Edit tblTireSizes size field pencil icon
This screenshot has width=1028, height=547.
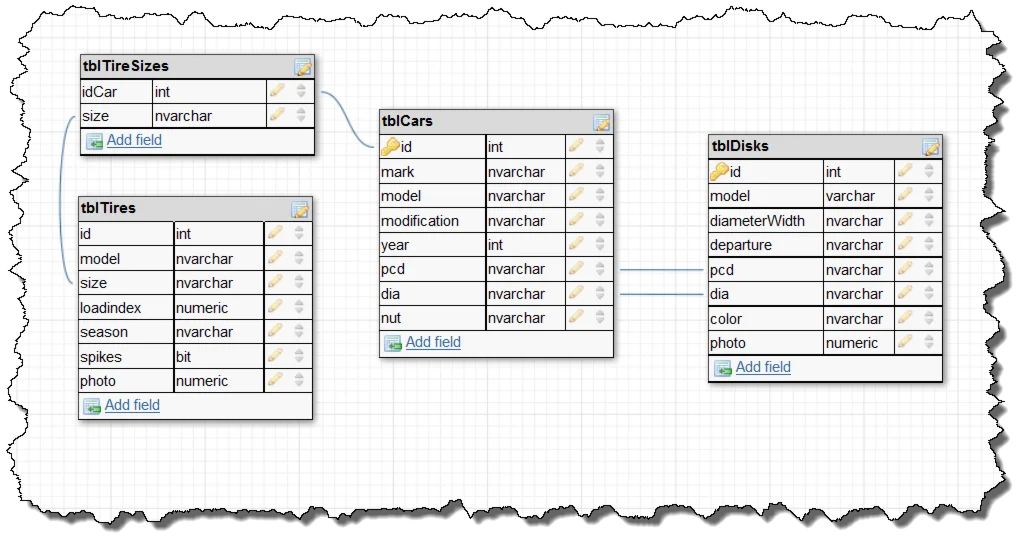(x=277, y=115)
